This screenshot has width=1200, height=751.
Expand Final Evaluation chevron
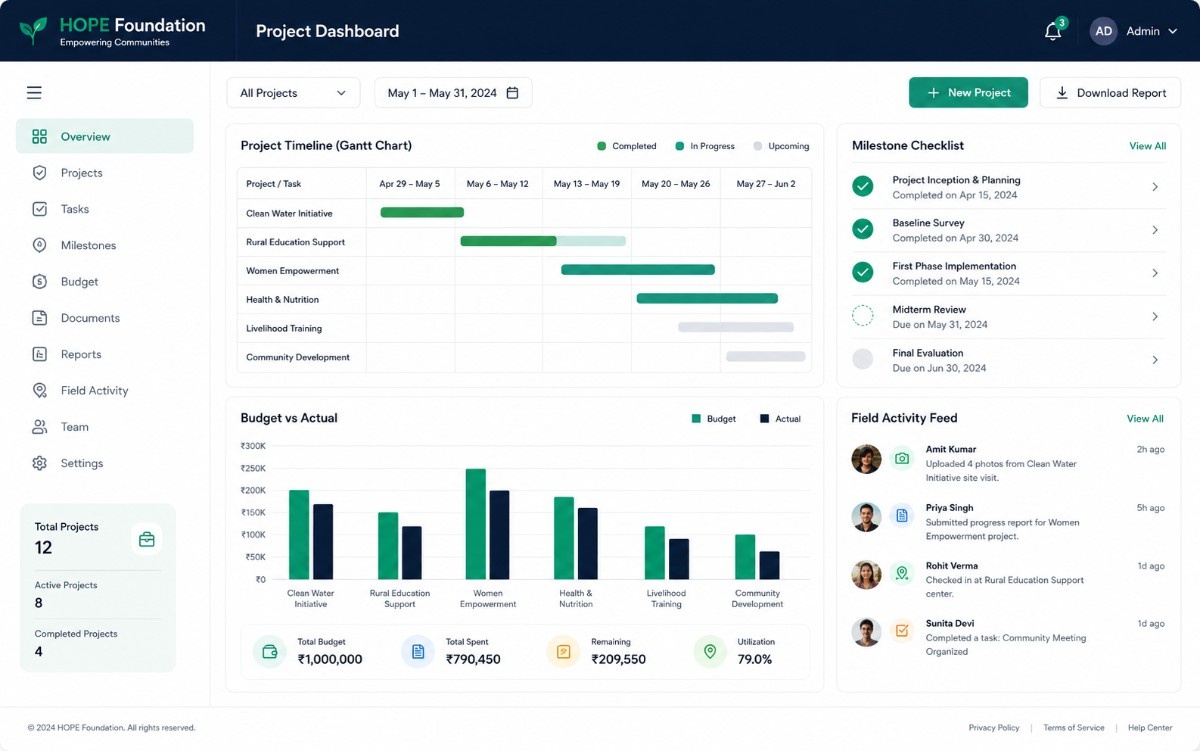pos(1155,360)
